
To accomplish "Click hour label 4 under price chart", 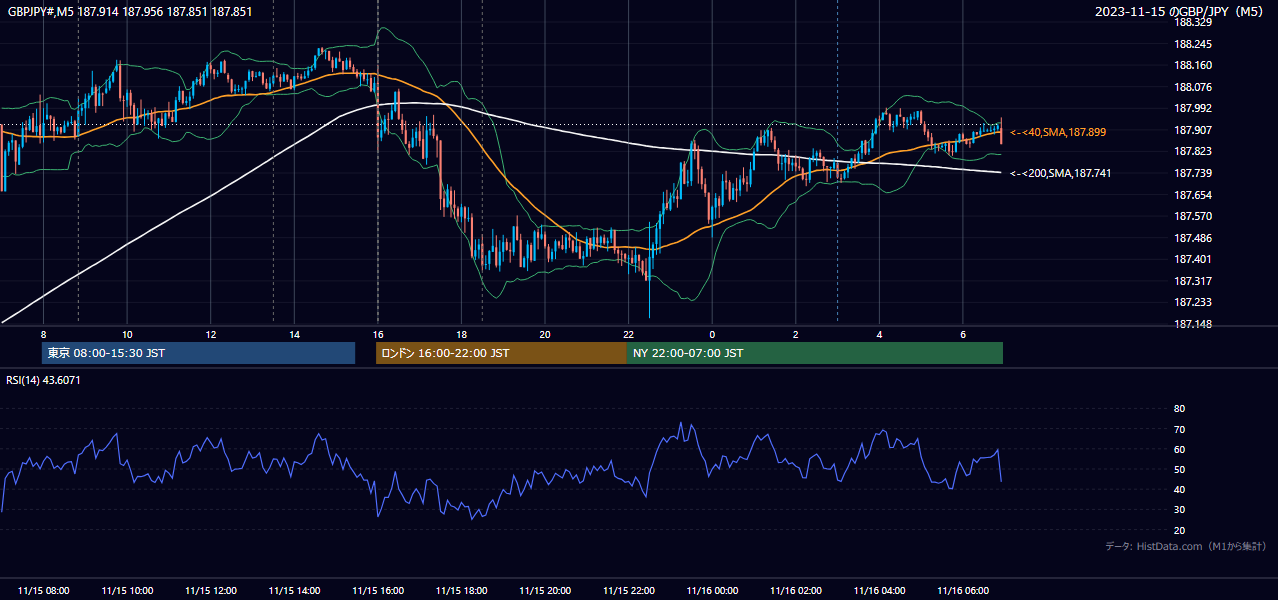I will [879, 334].
